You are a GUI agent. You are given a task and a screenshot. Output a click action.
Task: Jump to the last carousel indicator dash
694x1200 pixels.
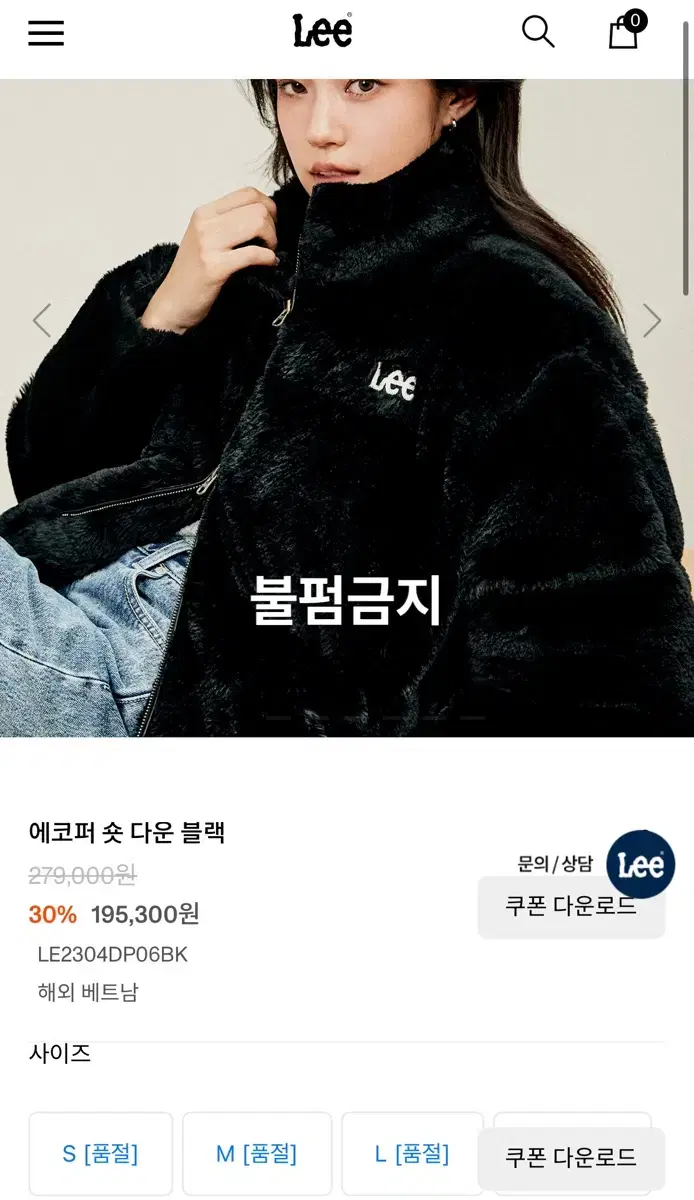(472, 718)
